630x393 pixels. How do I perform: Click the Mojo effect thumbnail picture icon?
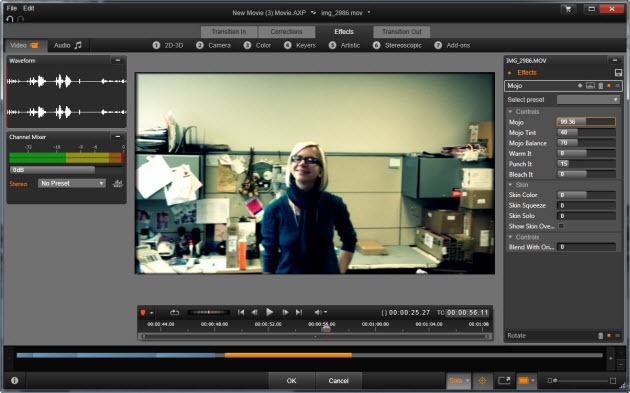(x=590, y=86)
